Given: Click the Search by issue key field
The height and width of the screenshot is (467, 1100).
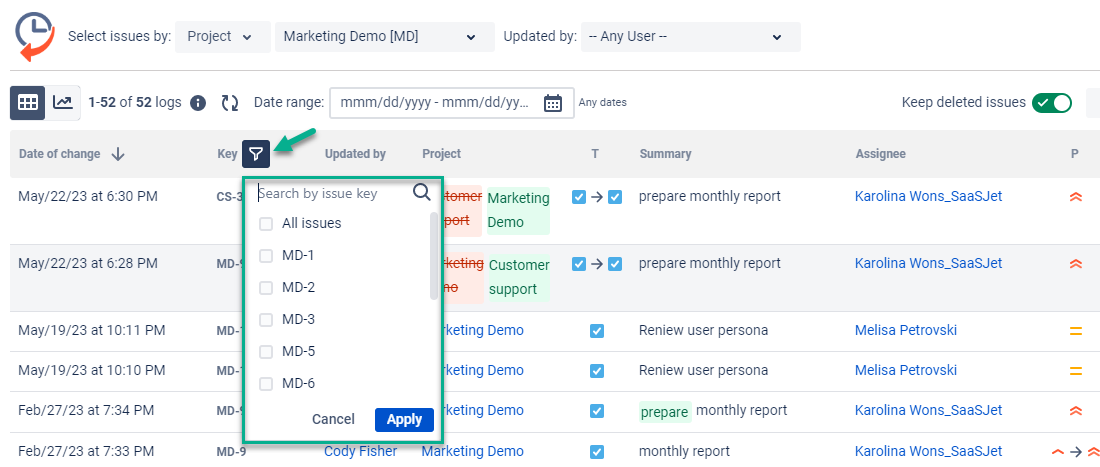Looking at the screenshot, I should click(330, 193).
